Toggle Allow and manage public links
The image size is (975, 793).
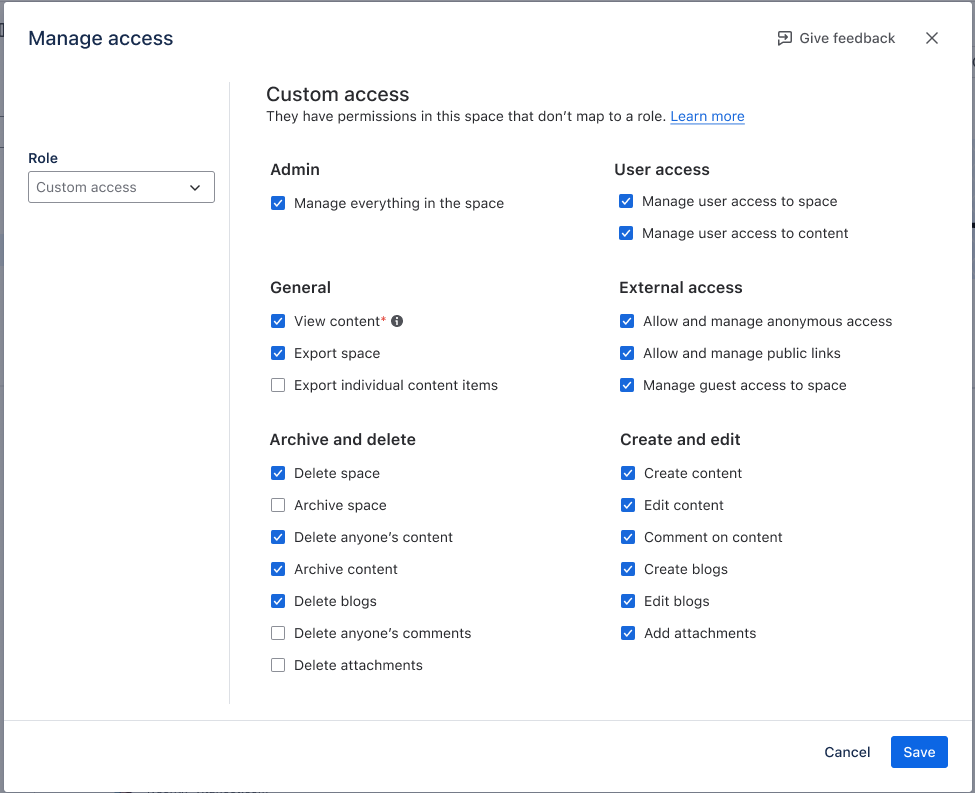point(627,353)
